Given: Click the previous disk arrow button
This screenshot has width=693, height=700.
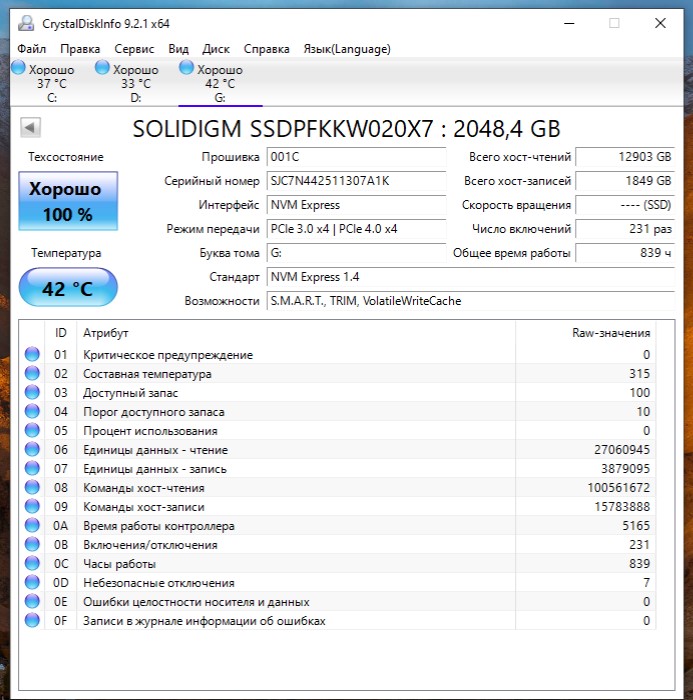Looking at the screenshot, I should click(30, 128).
